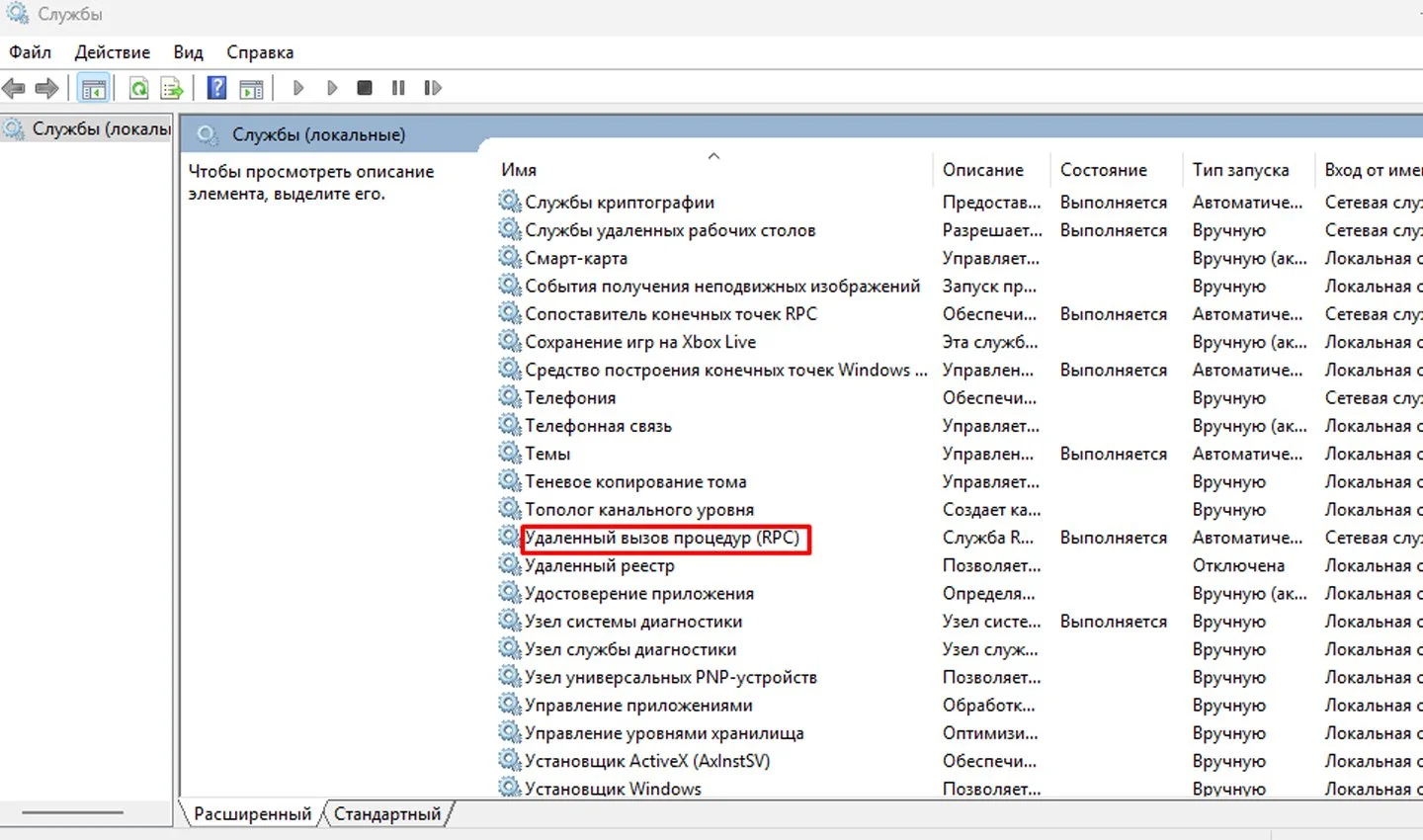Switch to the Стандартный tab
This screenshot has width=1423, height=840.
click(x=387, y=814)
